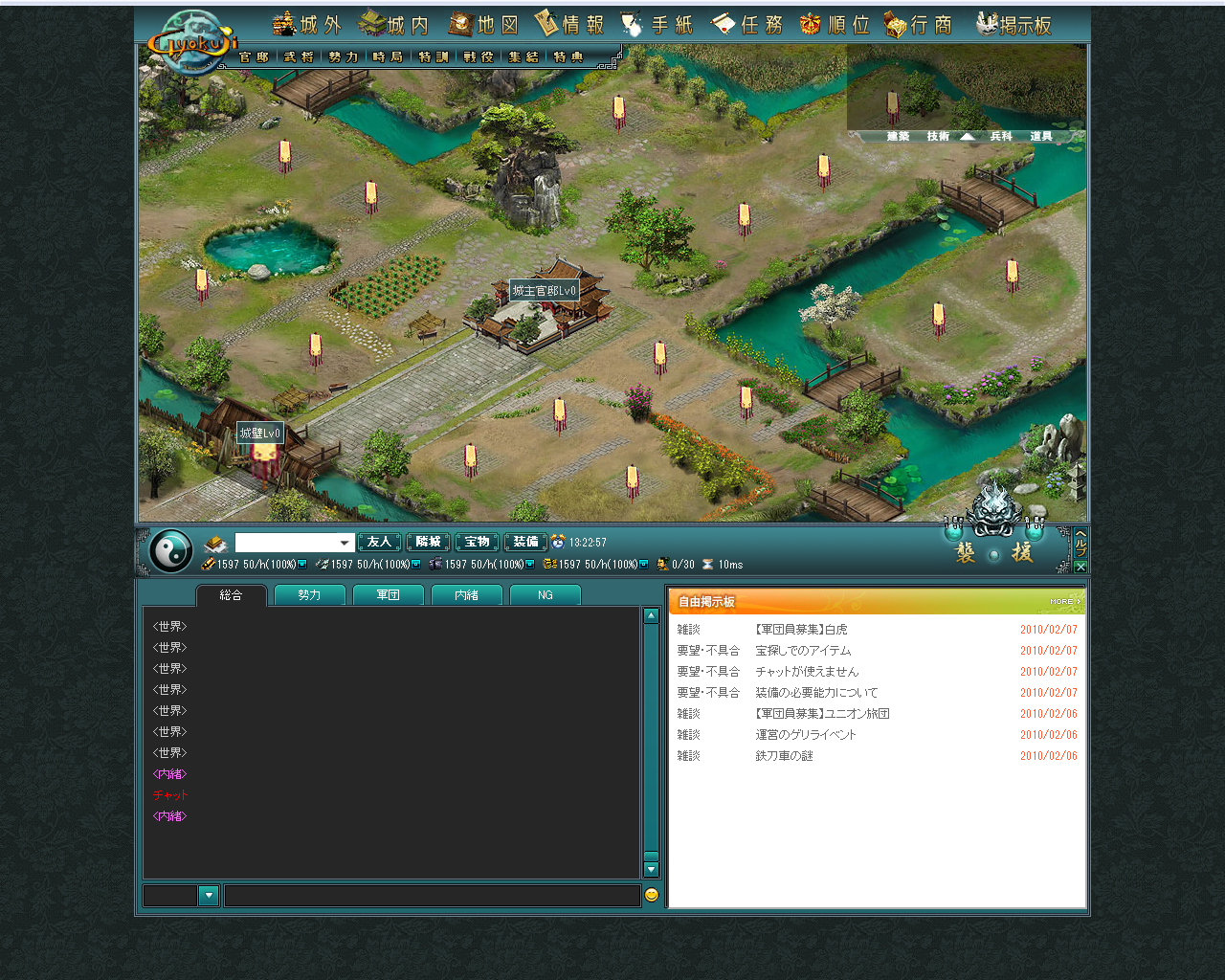Expand the fourth resource detail arrow
This screenshot has width=1225, height=980.
tap(644, 564)
